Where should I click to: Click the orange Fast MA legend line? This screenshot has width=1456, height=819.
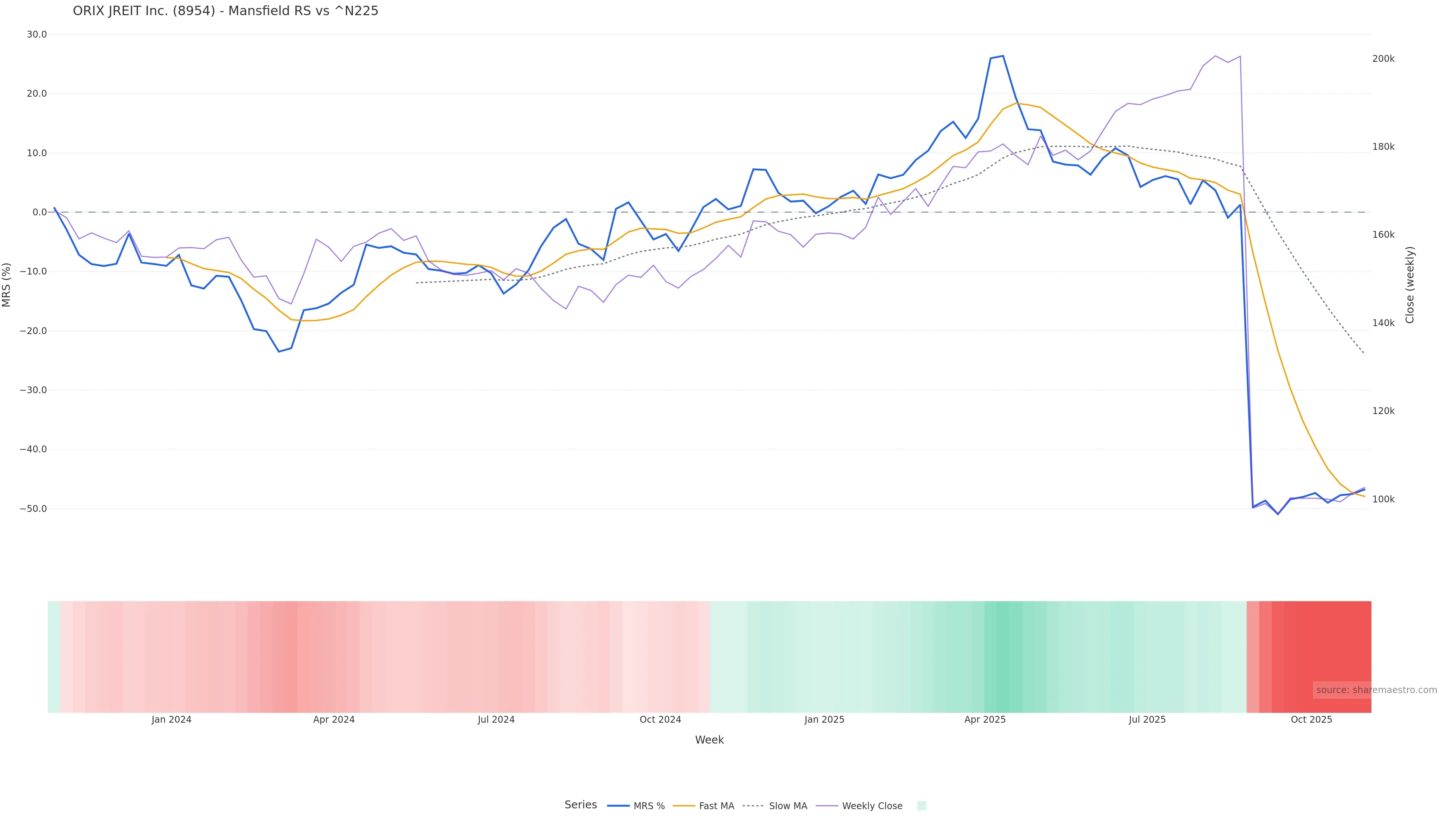684,806
